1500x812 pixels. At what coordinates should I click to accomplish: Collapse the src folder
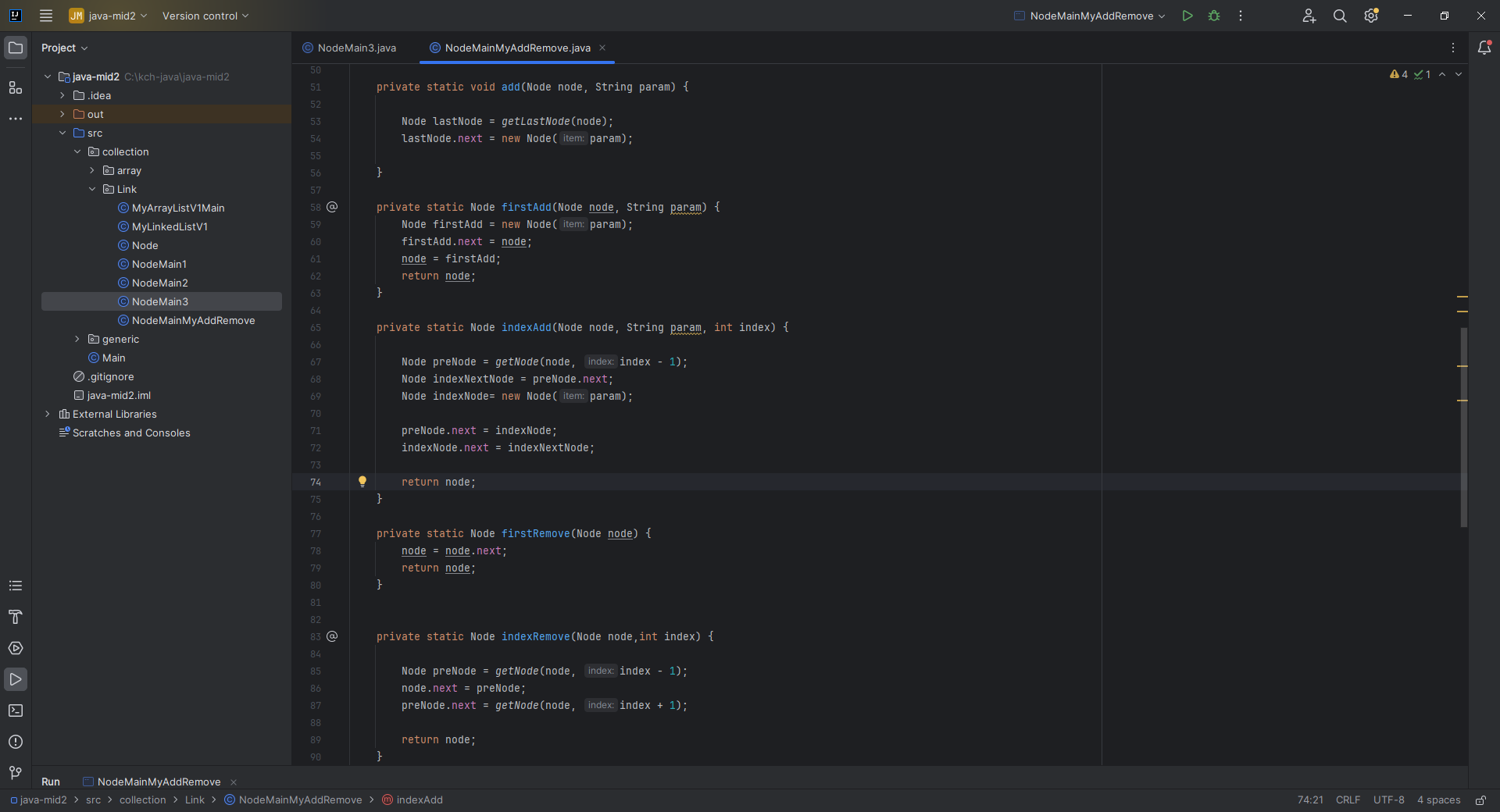point(62,133)
